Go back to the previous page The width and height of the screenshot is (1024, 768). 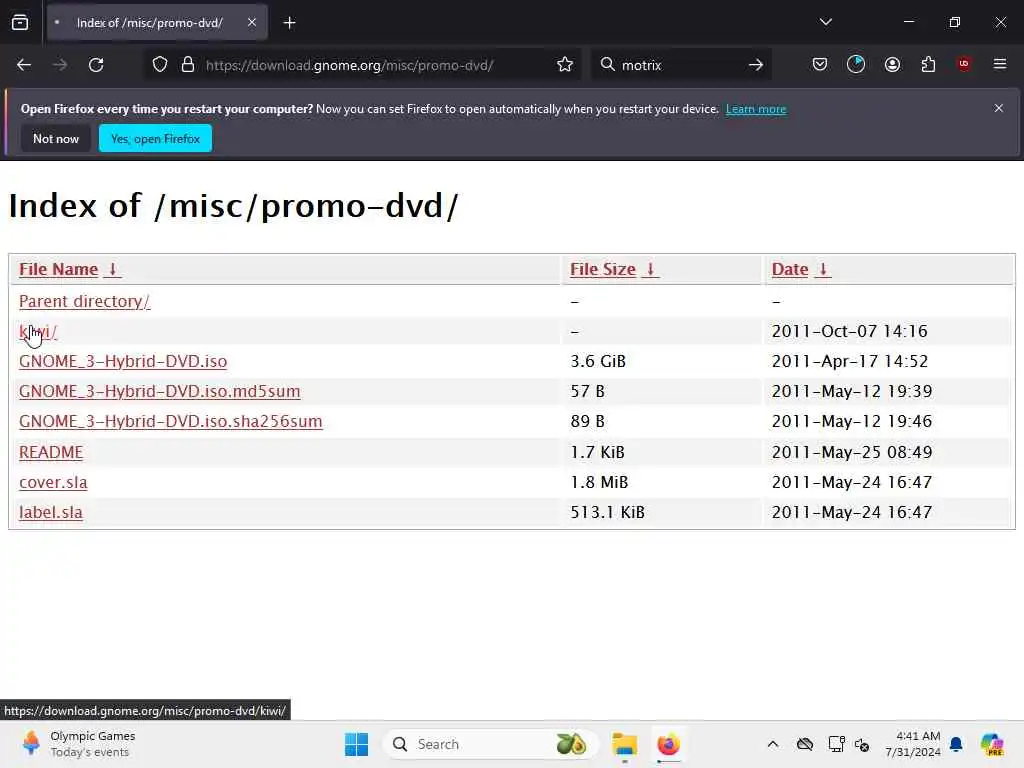24,65
